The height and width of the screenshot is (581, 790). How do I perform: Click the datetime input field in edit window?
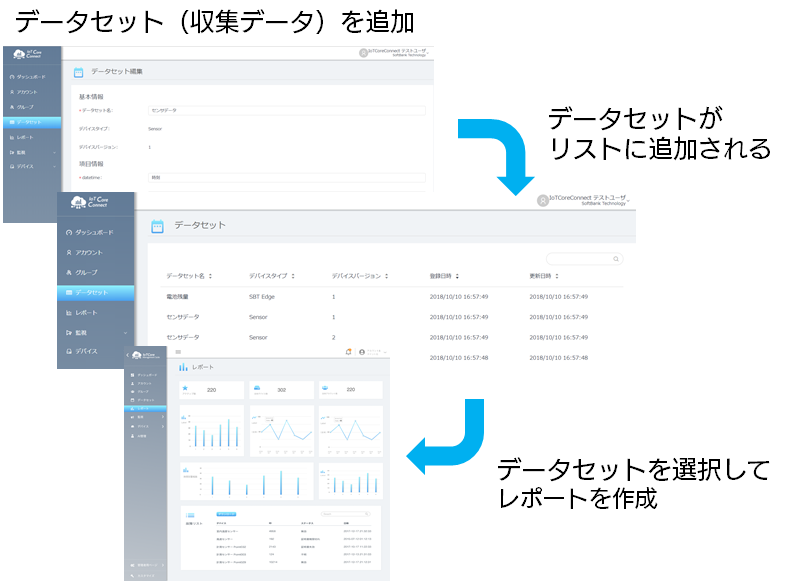(x=287, y=177)
